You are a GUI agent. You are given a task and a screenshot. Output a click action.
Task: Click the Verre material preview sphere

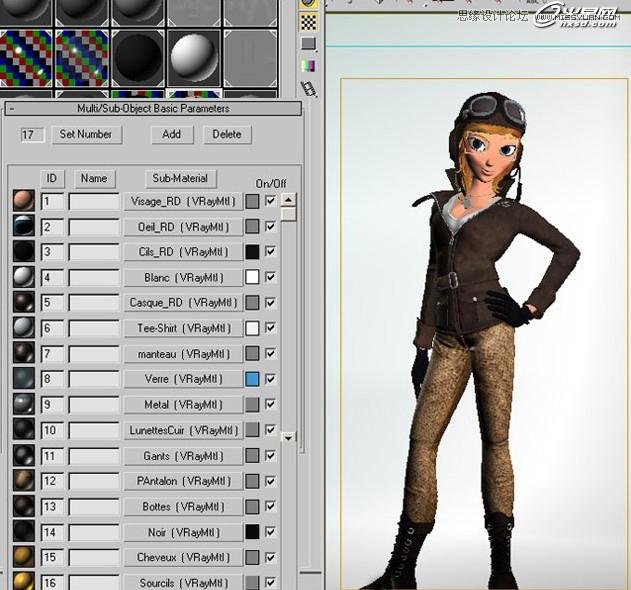[x=24, y=379]
